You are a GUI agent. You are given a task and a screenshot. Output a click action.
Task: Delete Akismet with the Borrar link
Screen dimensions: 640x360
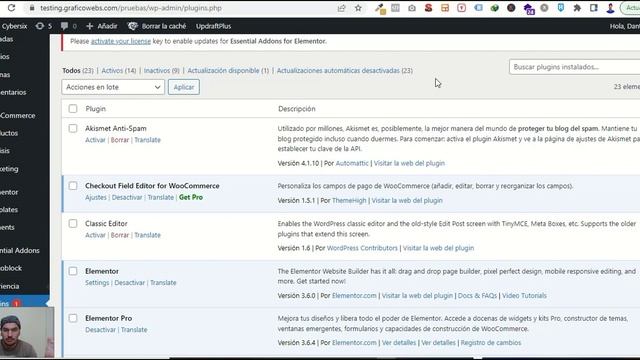[120, 140]
